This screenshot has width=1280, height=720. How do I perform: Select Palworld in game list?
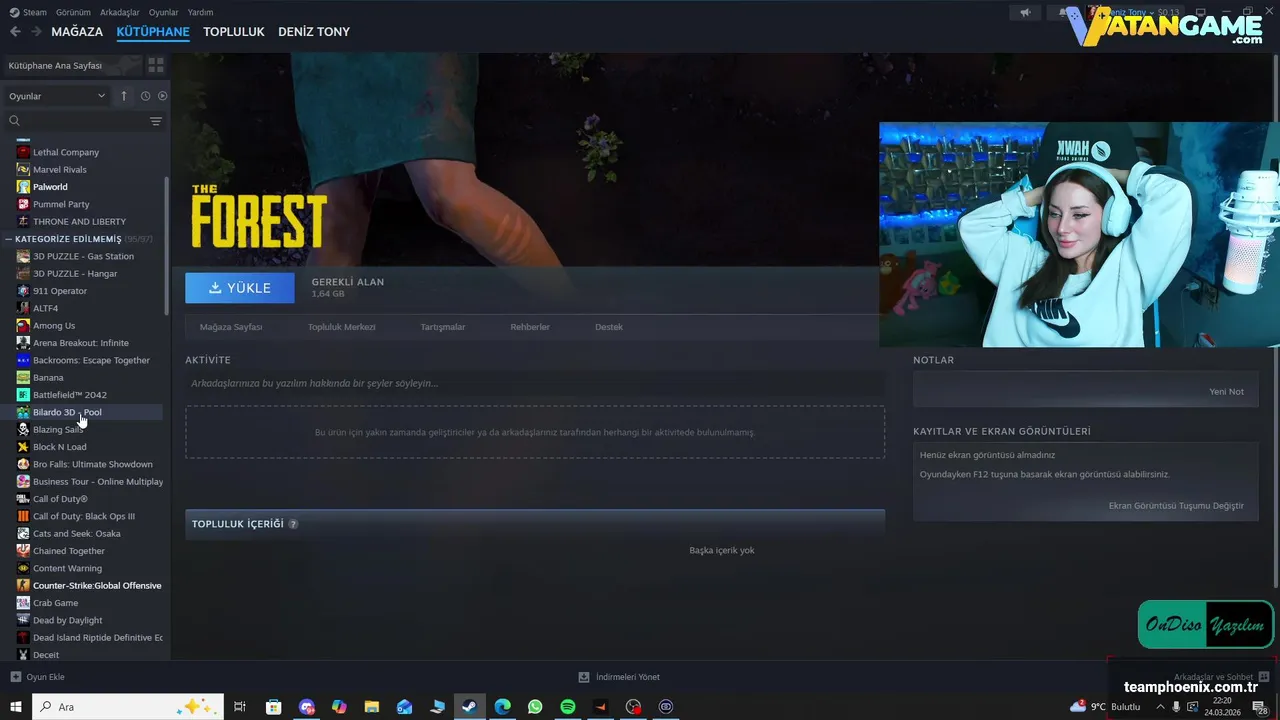pyautogui.click(x=50, y=187)
